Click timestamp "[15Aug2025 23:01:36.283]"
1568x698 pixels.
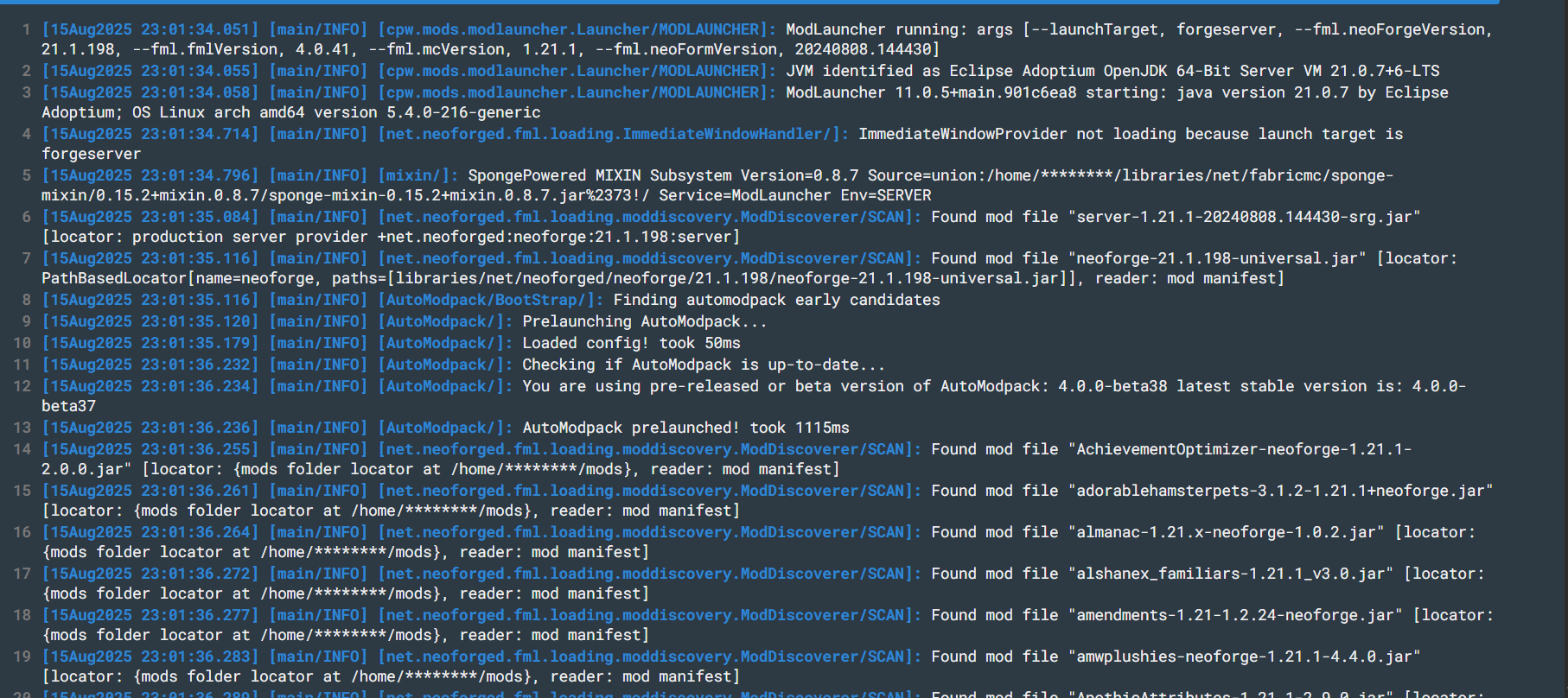point(150,657)
